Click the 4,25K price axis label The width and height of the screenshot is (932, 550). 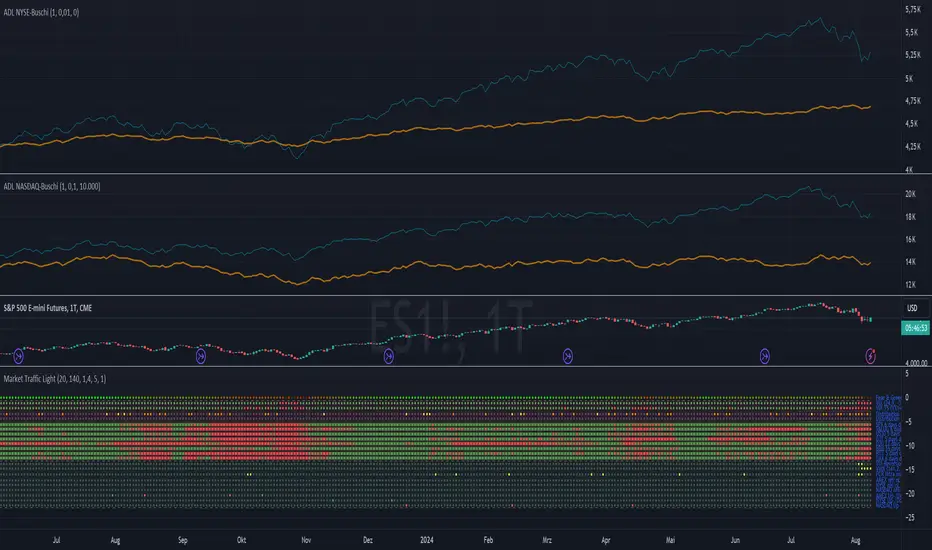[913, 146]
